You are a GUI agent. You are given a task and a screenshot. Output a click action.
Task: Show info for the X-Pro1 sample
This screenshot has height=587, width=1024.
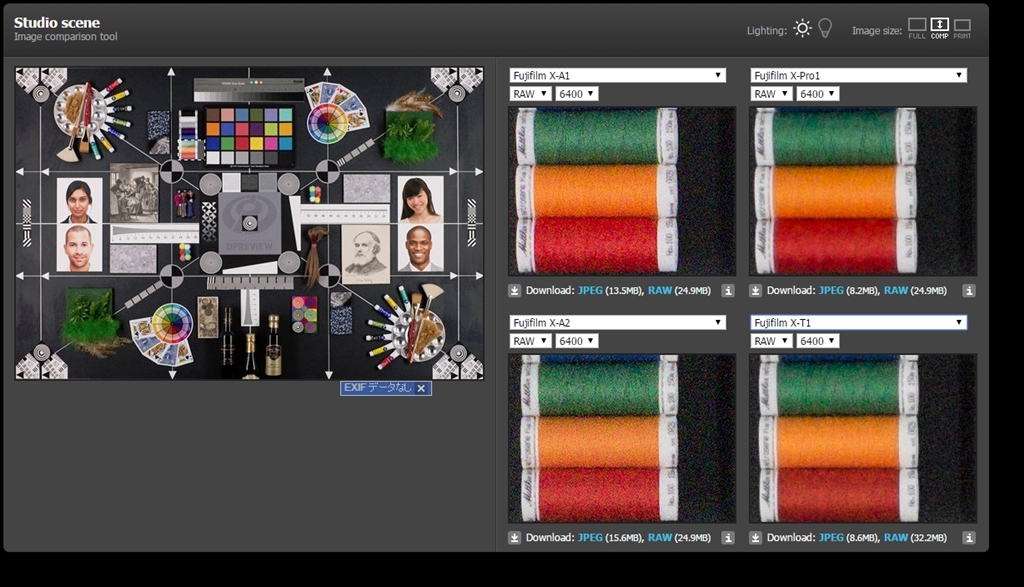969,291
